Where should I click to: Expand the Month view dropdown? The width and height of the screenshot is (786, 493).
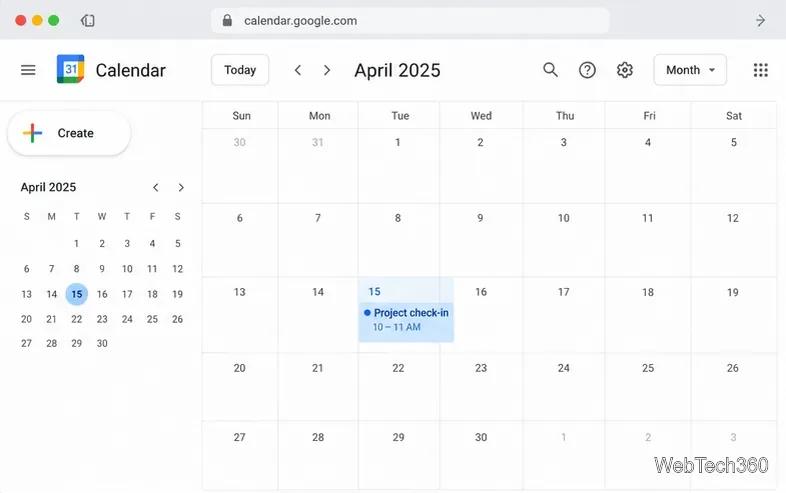(x=690, y=70)
